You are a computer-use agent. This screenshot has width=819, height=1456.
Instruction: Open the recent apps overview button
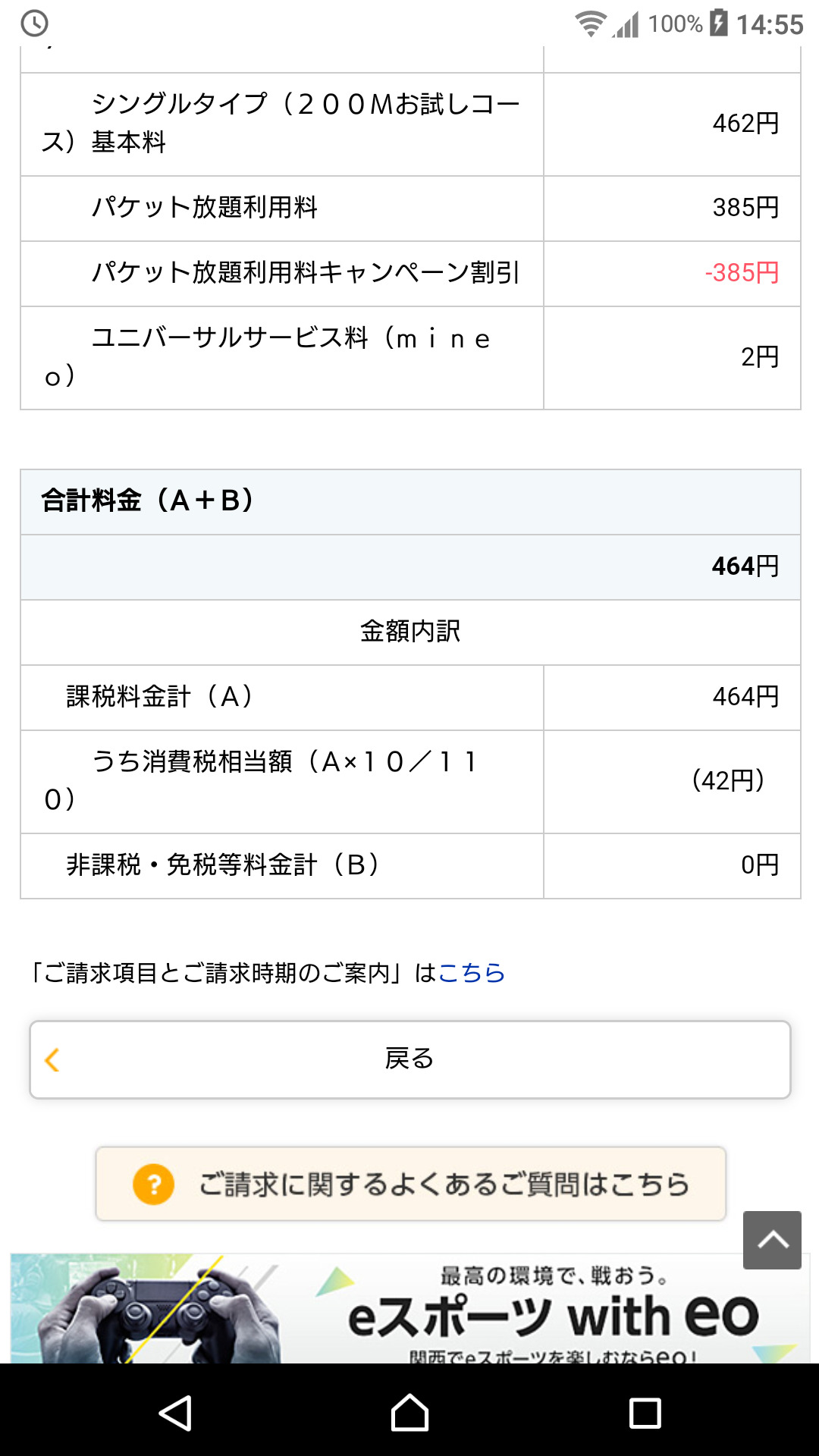tap(645, 1414)
